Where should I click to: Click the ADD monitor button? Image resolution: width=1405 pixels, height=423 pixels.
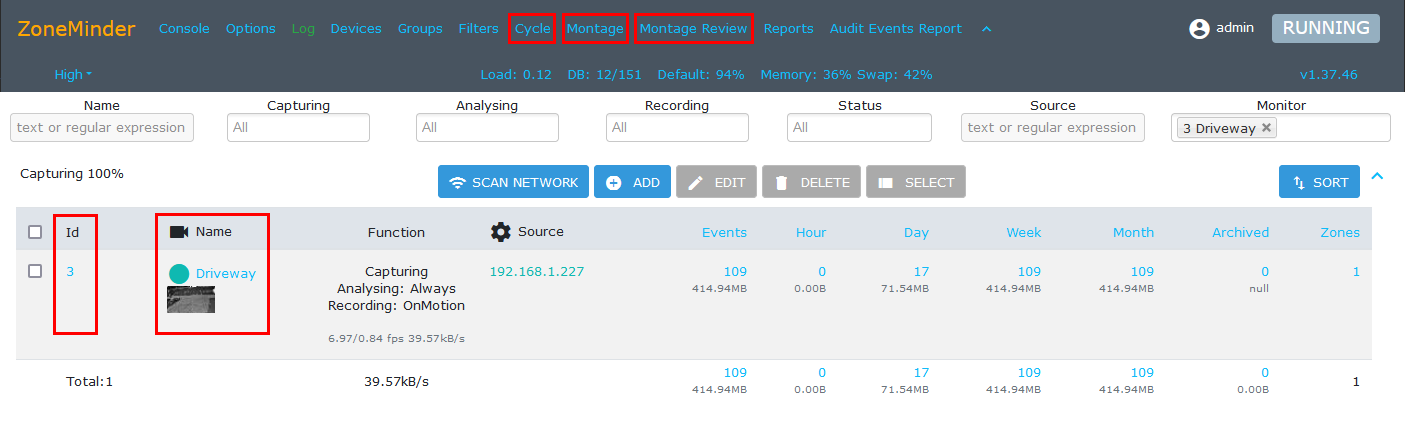pyautogui.click(x=633, y=182)
